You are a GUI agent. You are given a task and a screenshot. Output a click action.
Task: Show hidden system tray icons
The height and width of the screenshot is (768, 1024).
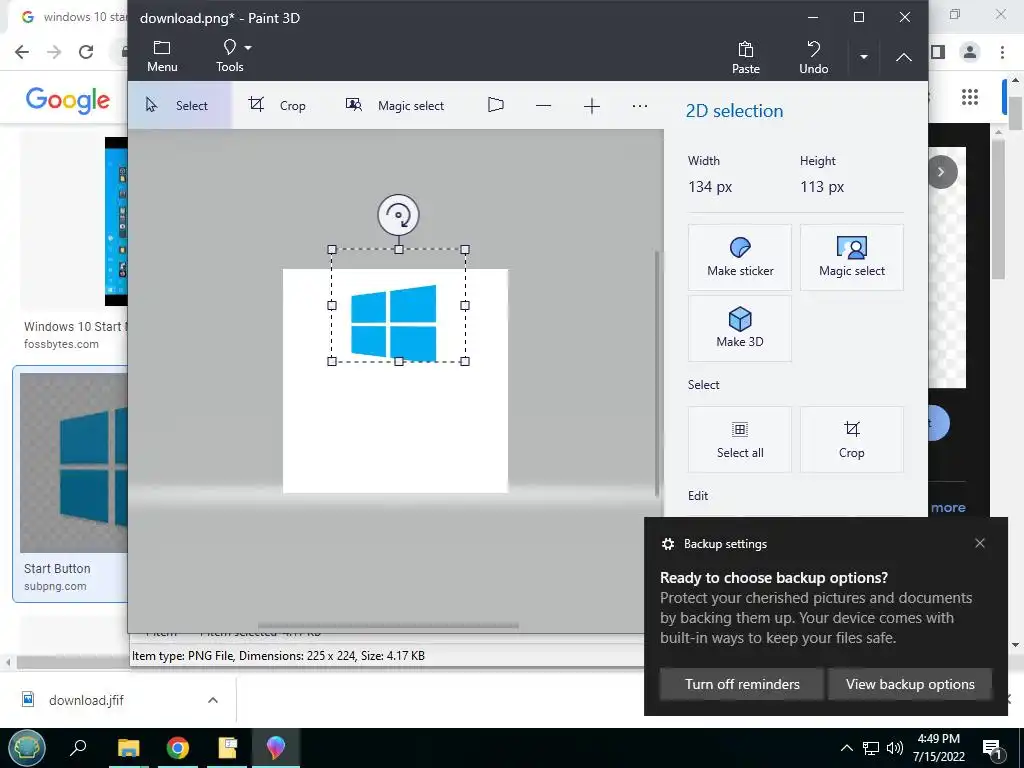pos(846,748)
